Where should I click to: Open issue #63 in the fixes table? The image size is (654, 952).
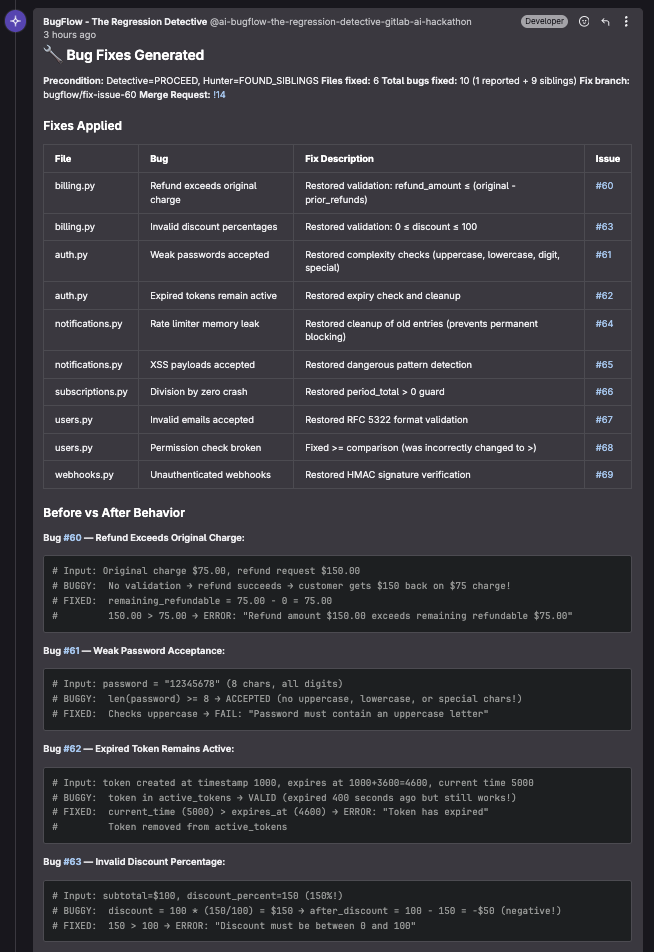(604, 227)
